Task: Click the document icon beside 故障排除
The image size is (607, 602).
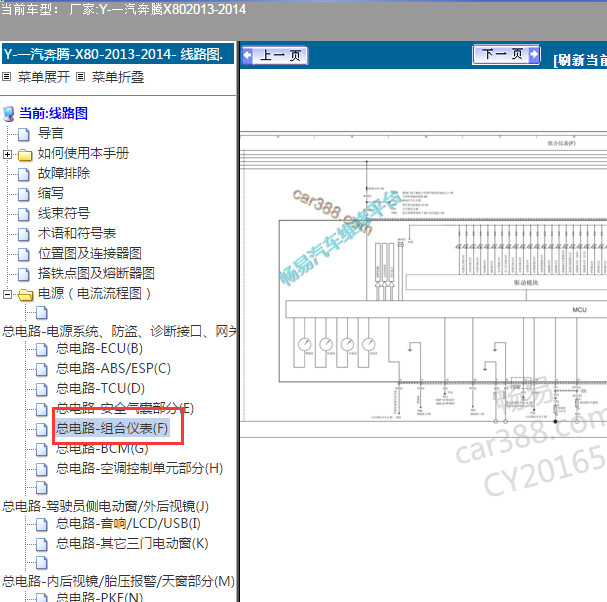Action: 24,175
